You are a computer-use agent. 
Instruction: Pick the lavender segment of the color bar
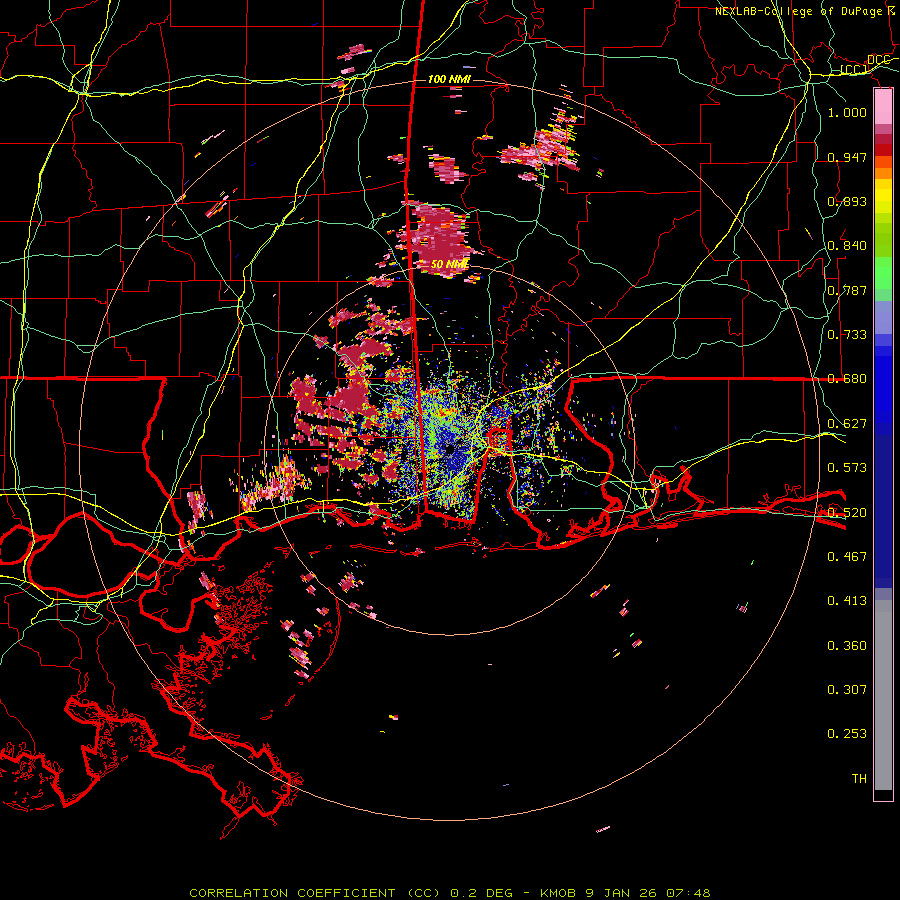click(x=883, y=317)
